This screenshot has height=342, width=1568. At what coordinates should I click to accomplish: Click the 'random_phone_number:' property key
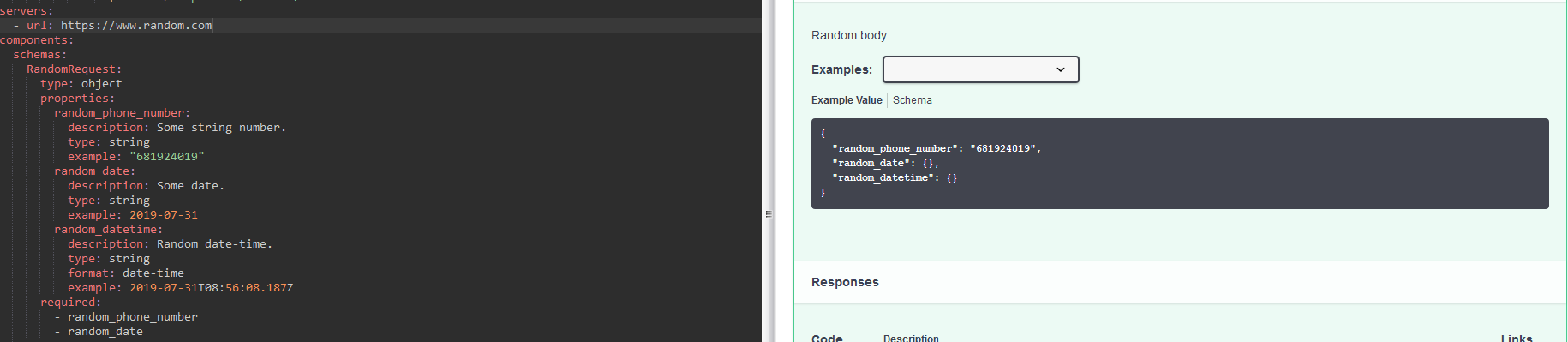tap(122, 113)
